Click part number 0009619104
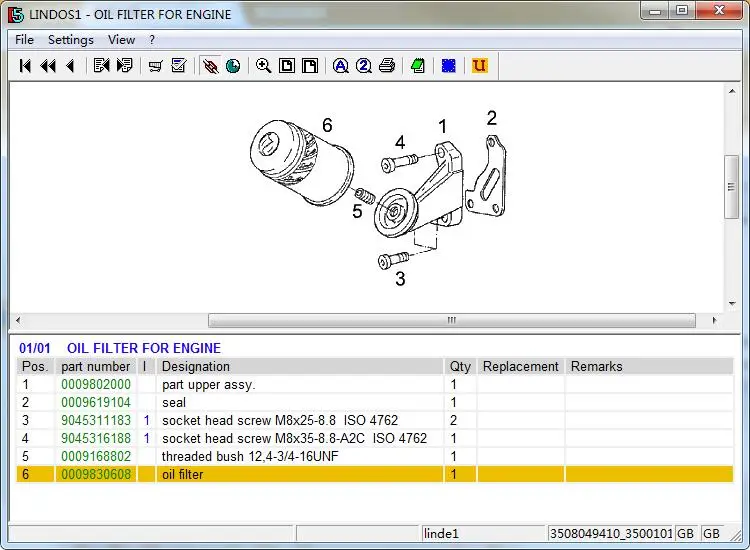Image resolution: width=750 pixels, height=550 pixels. (x=96, y=403)
